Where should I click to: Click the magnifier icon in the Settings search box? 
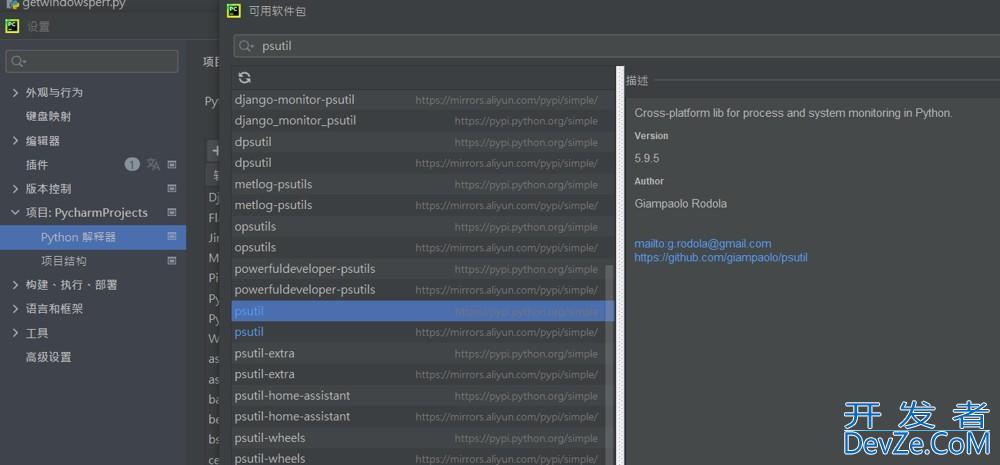click(x=18, y=62)
